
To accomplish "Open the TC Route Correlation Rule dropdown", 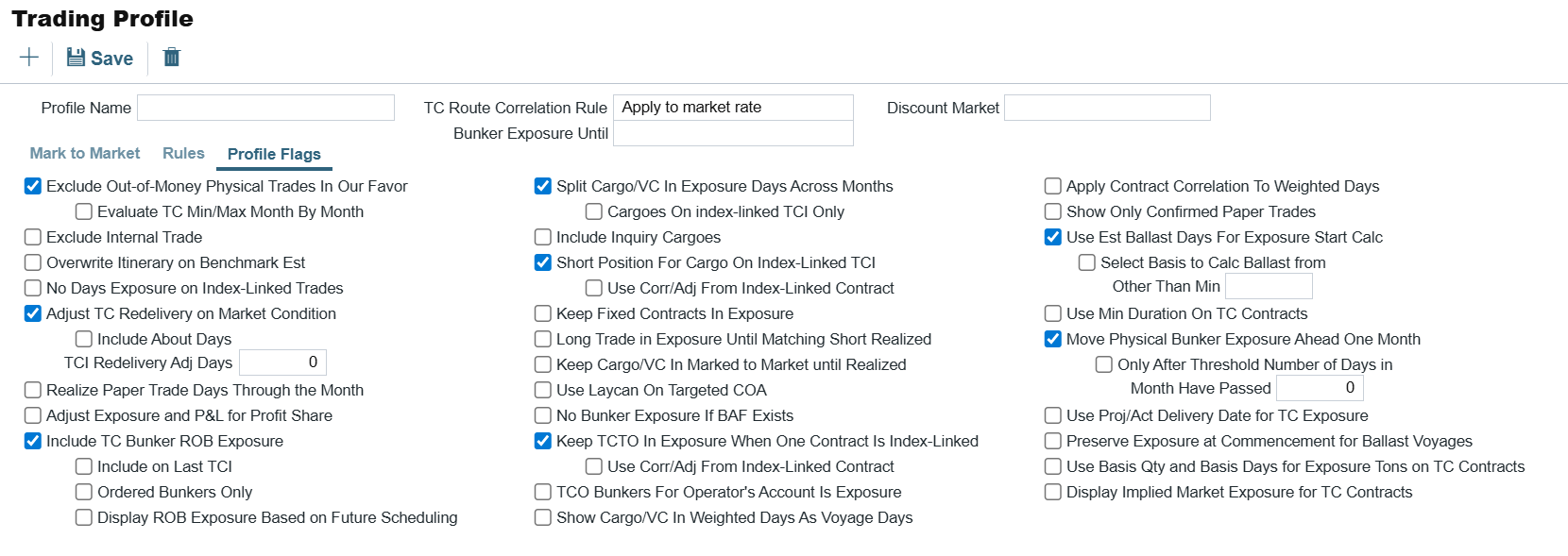I will pyautogui.click(x=733, y=108).
